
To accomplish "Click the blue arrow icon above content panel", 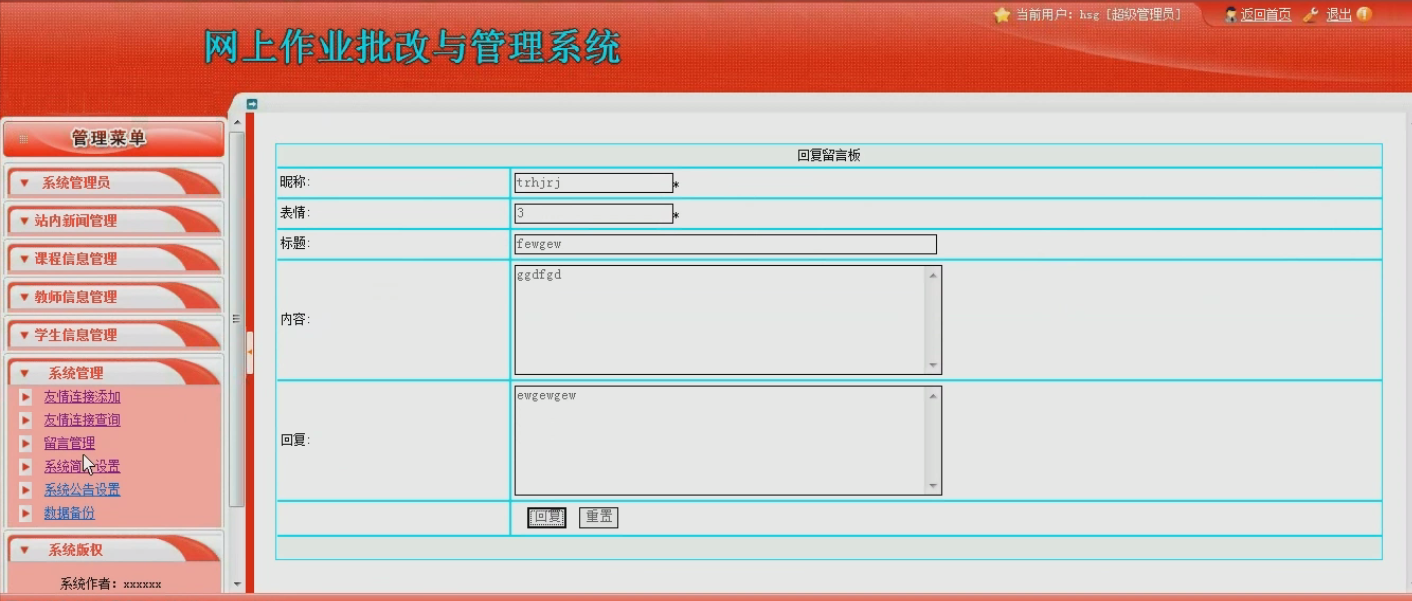I will click(x=252, y=104).
